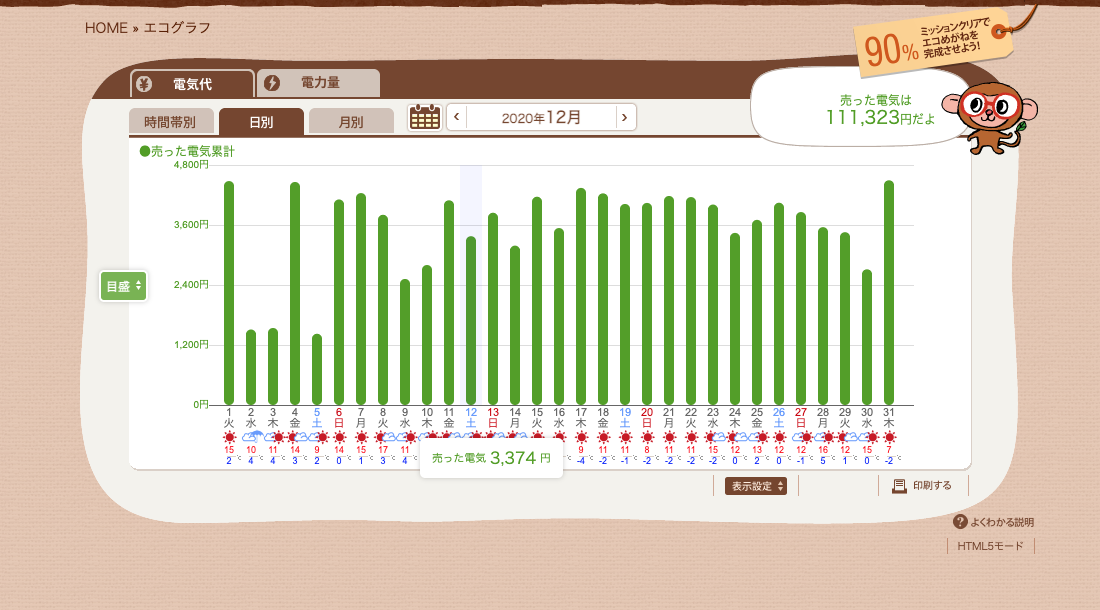Click the question mark help icon
This screenshot has width=1100, height=610.
960,522
